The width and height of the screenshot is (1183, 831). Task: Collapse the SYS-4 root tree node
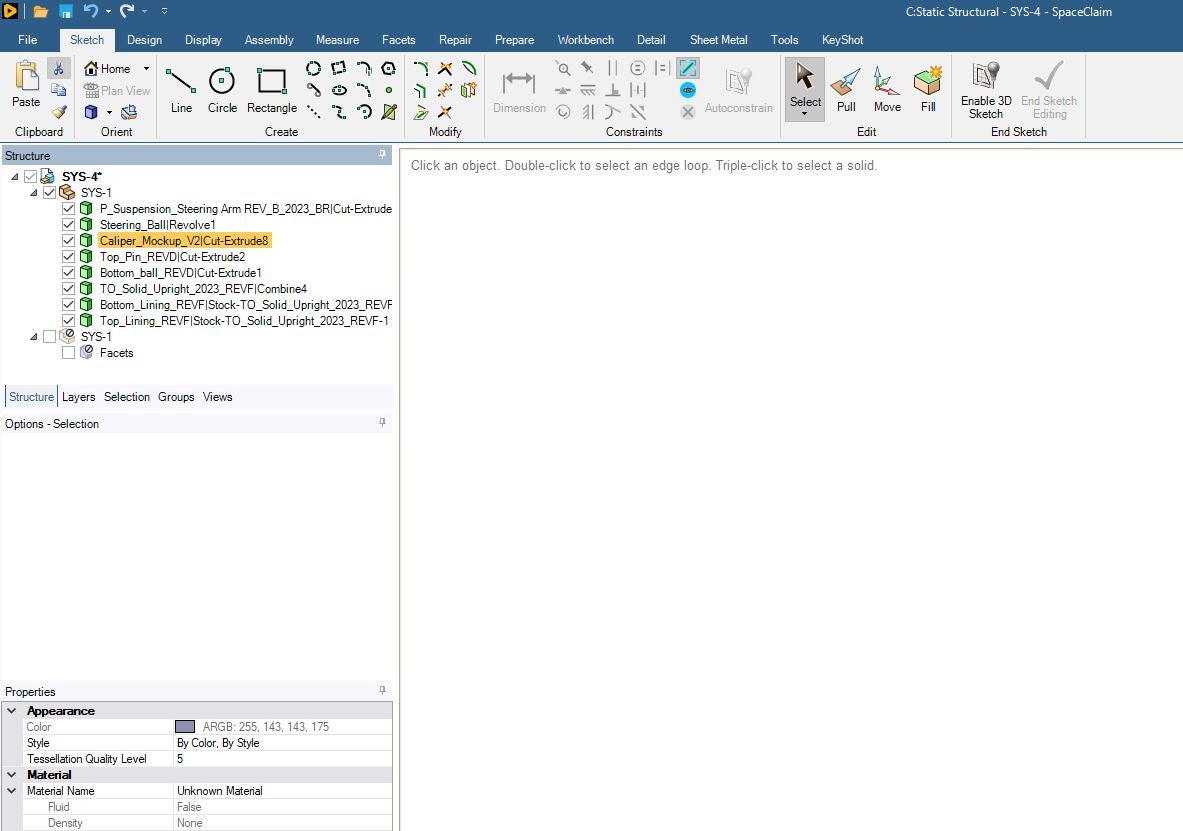pos(14,177)
